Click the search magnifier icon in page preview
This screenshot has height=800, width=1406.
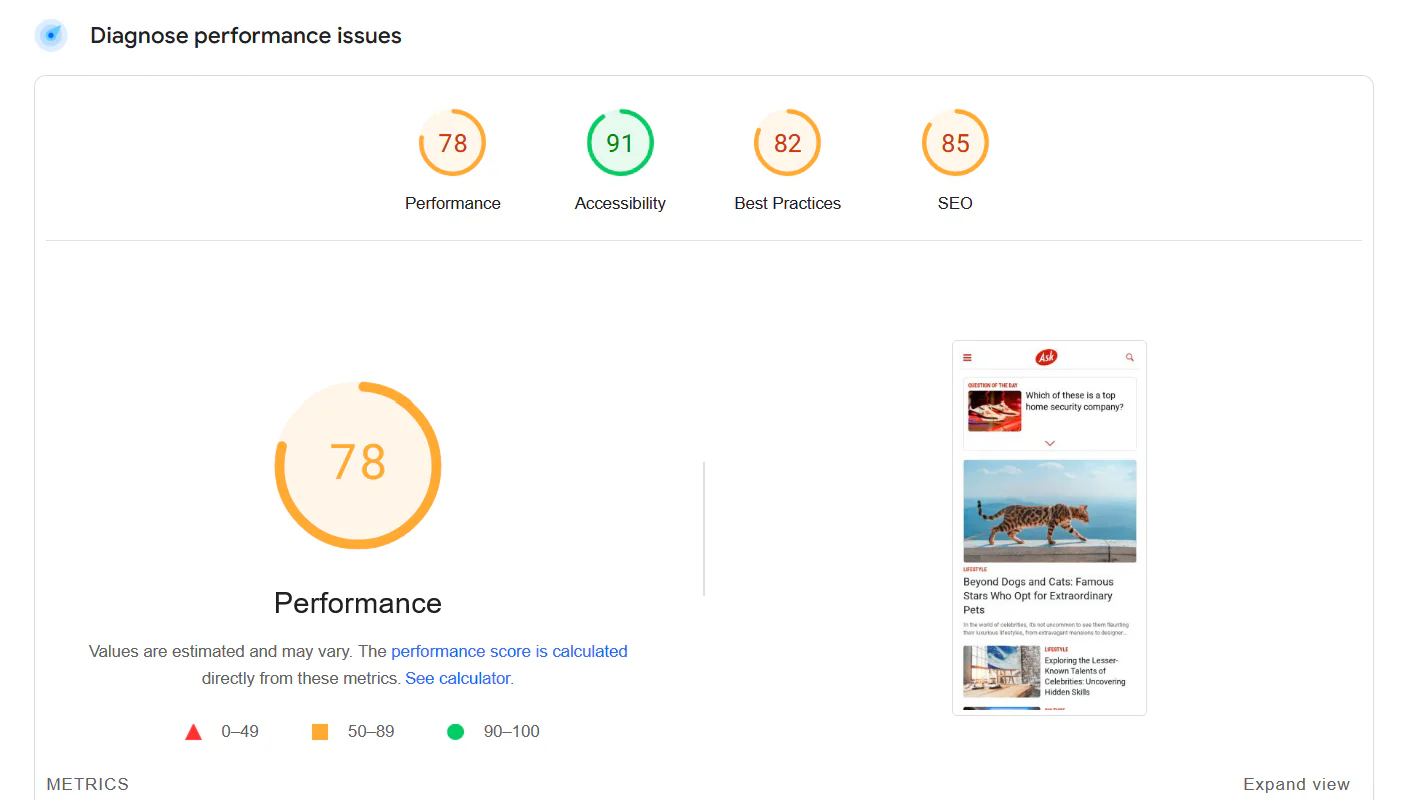(1130, 357)
